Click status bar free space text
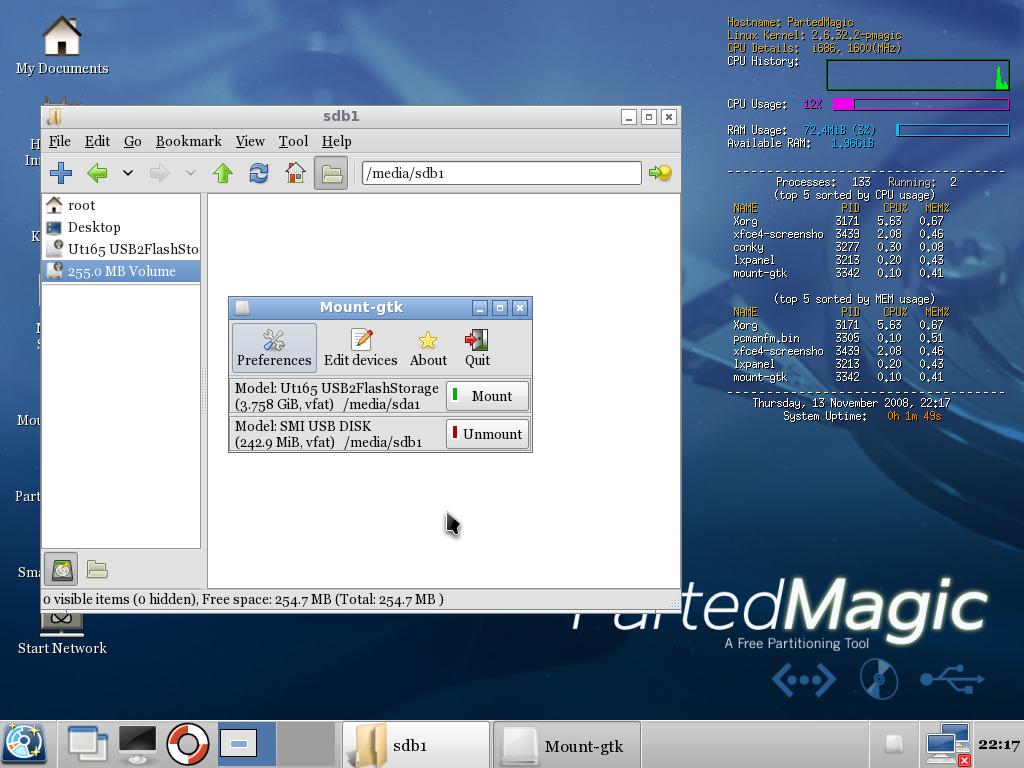The width and height of the screenshot is (1024, 768). coord(323,600)
